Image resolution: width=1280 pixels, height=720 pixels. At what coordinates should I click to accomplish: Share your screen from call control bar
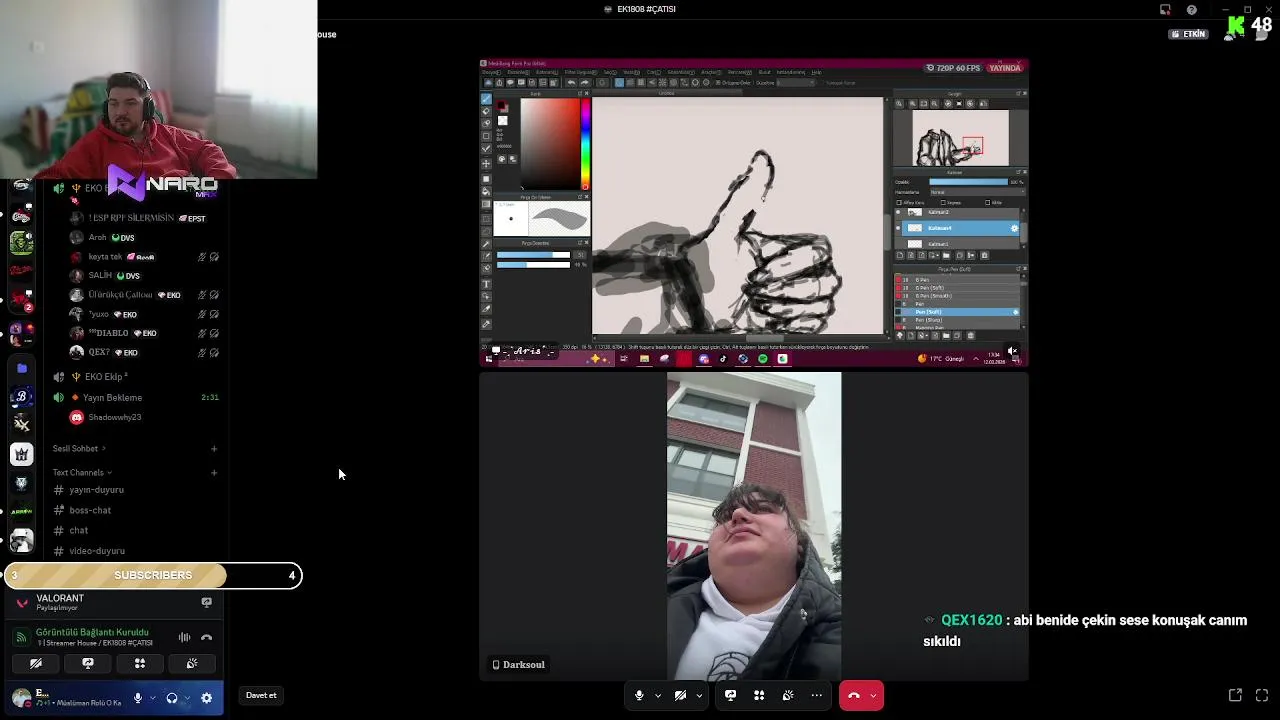point(730,695)
